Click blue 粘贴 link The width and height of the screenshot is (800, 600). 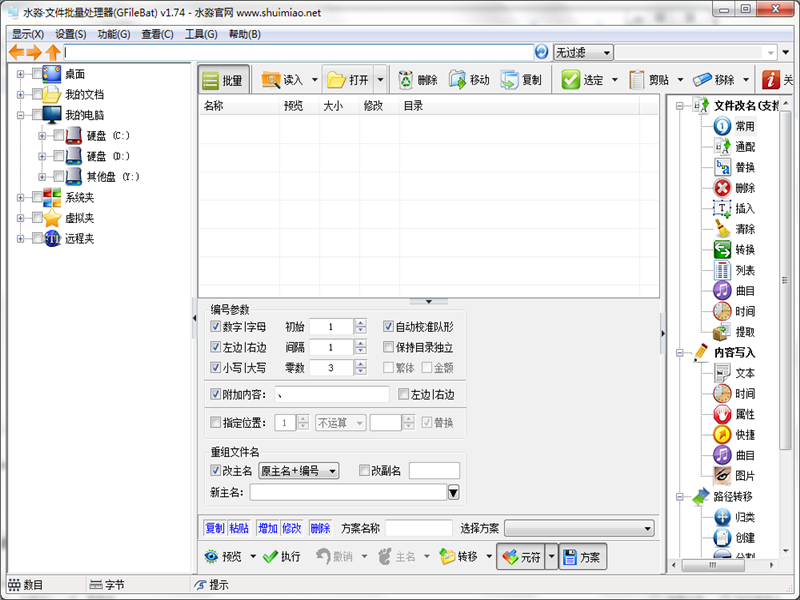pyautogui.click(x=239, y=528)
